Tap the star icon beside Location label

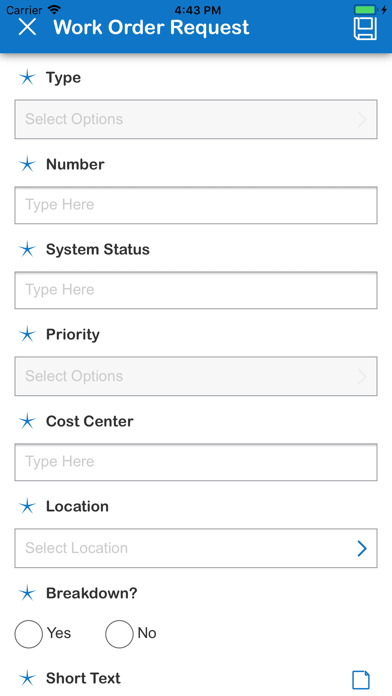pyautogui.click(x=27, y=506)
